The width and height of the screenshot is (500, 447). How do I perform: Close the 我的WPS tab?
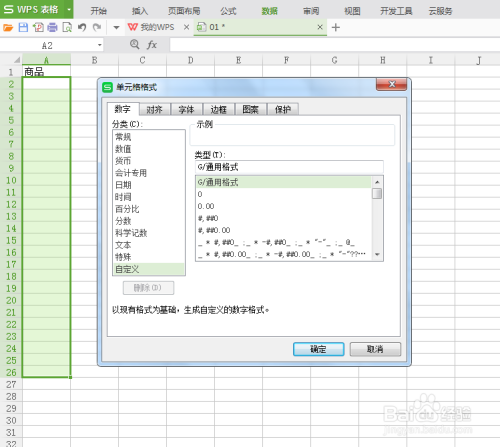[187, 27]
